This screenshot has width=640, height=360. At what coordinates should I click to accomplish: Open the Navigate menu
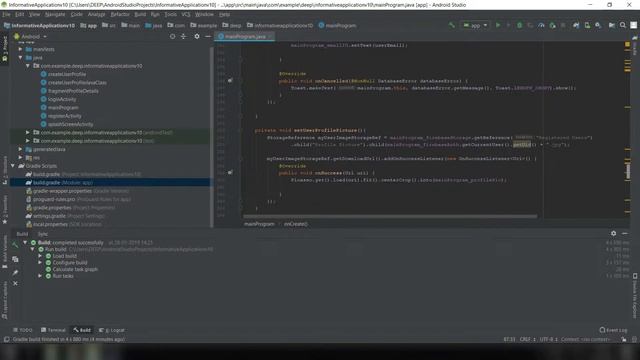click(55, 14)
